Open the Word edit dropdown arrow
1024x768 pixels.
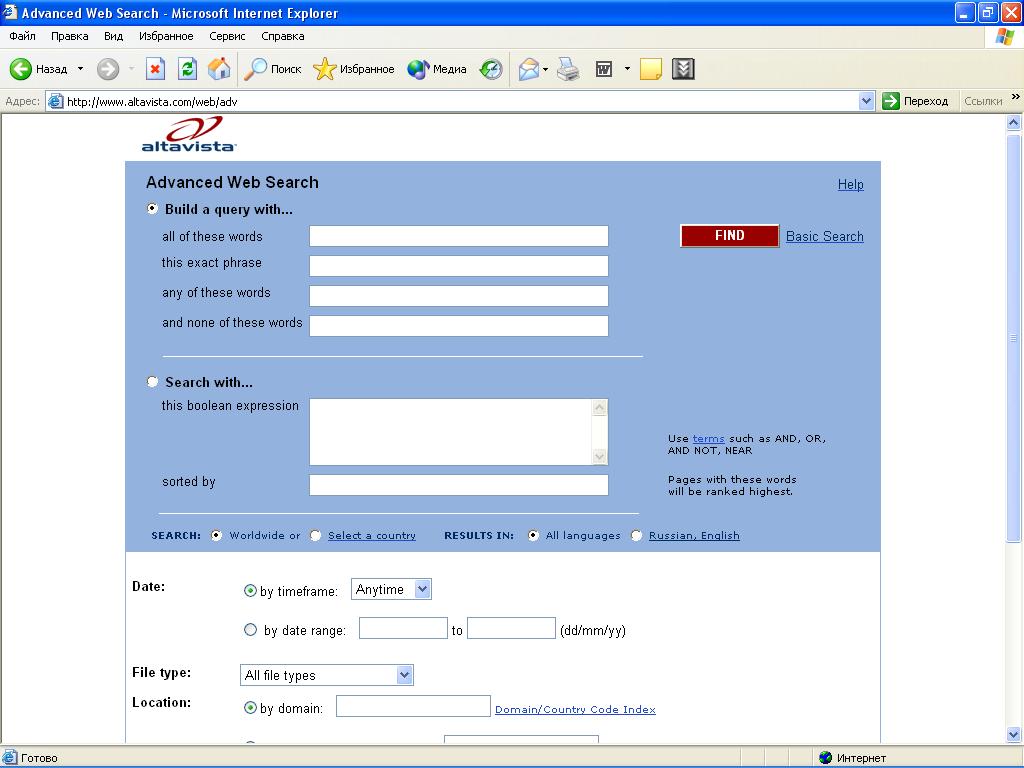coord(627,69)
